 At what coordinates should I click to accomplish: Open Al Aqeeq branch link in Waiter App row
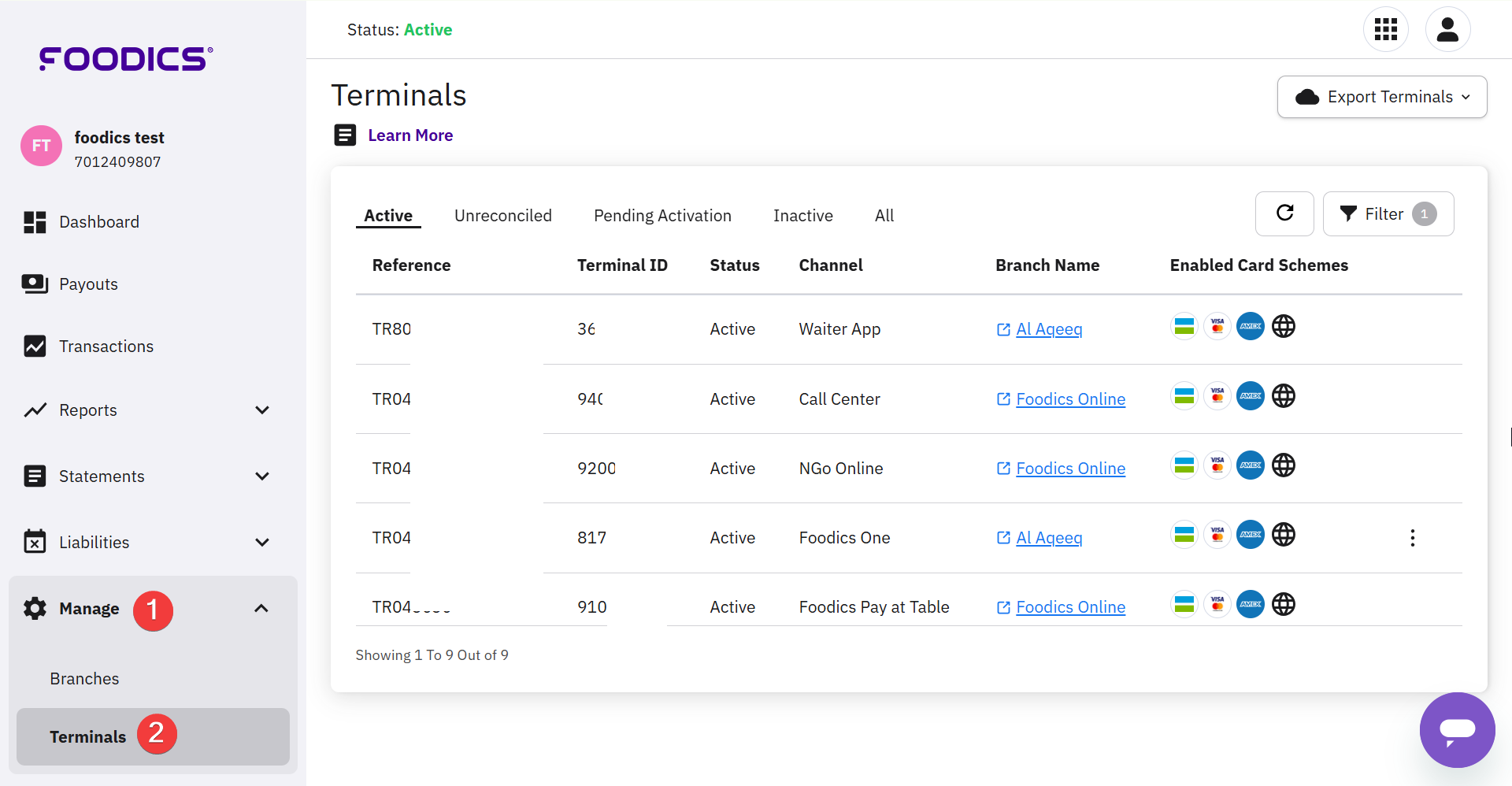point(1049,329)
